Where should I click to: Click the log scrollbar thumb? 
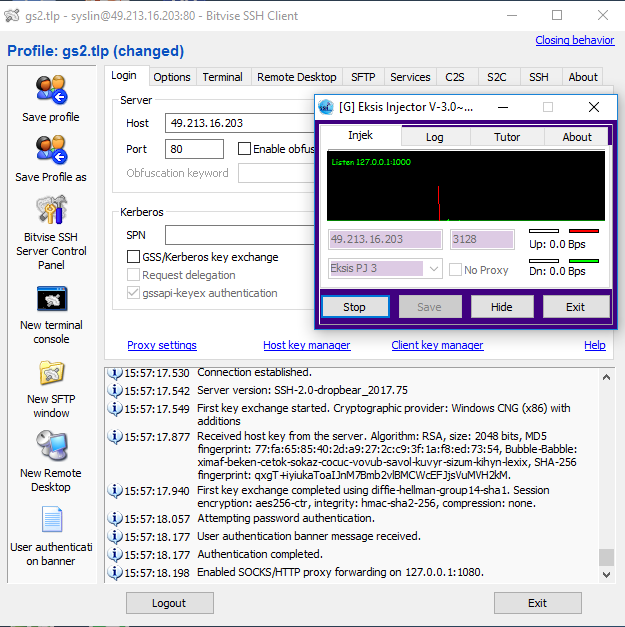(606, 557)
